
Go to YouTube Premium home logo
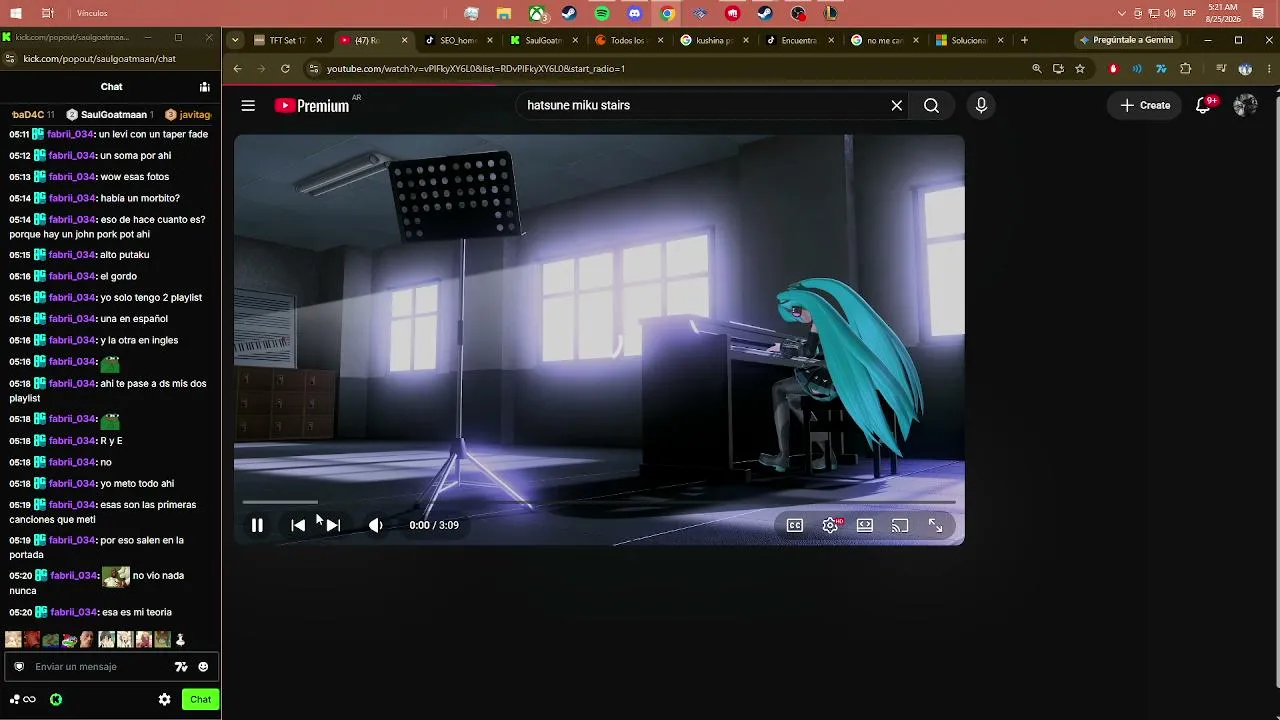point(312,105)
